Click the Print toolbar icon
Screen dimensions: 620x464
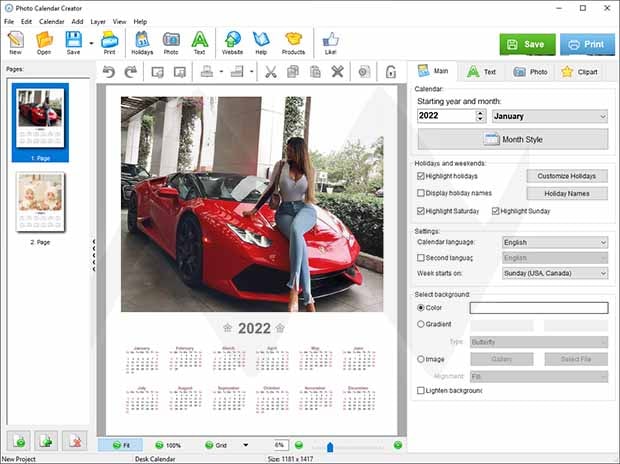(x=110, y=43)
